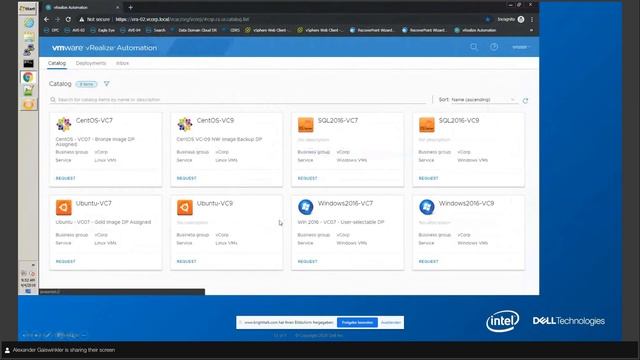Viewport: 640px width, 360px height.
Task: Select the vRealize Automation browser tab
Action: click(82, 7)
